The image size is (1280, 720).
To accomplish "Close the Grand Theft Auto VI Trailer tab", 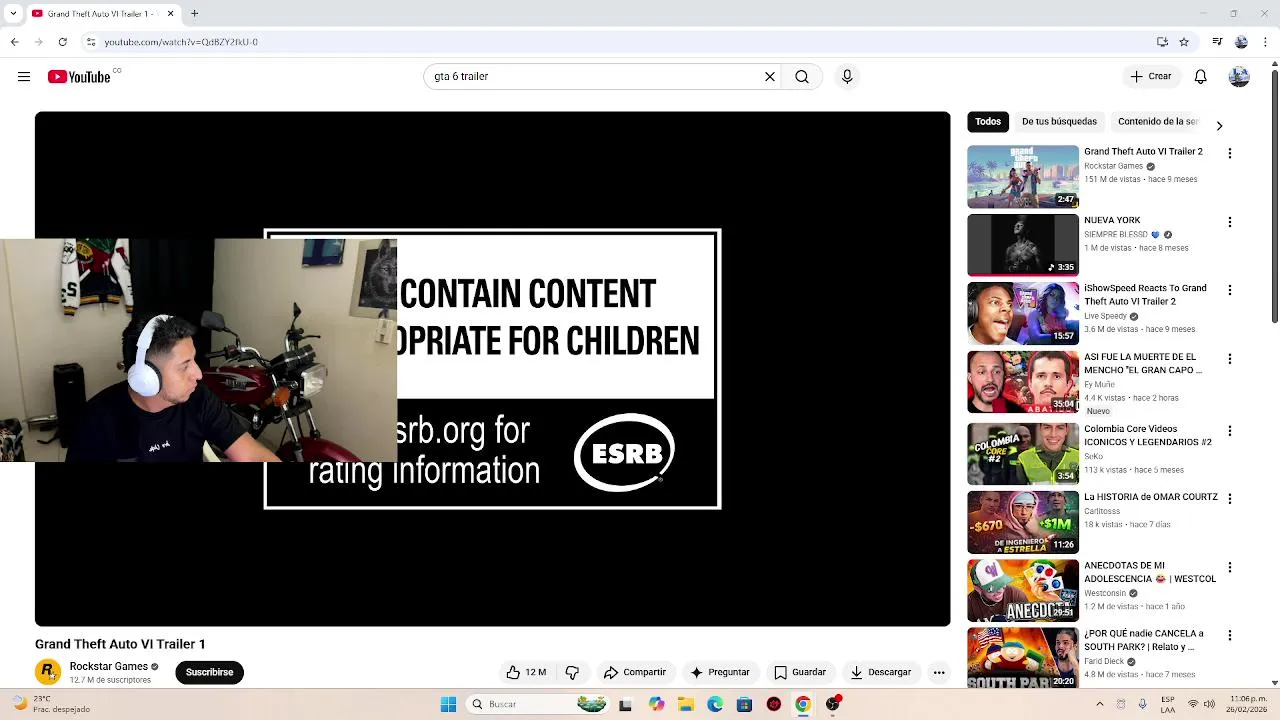I will pos(170,14).
